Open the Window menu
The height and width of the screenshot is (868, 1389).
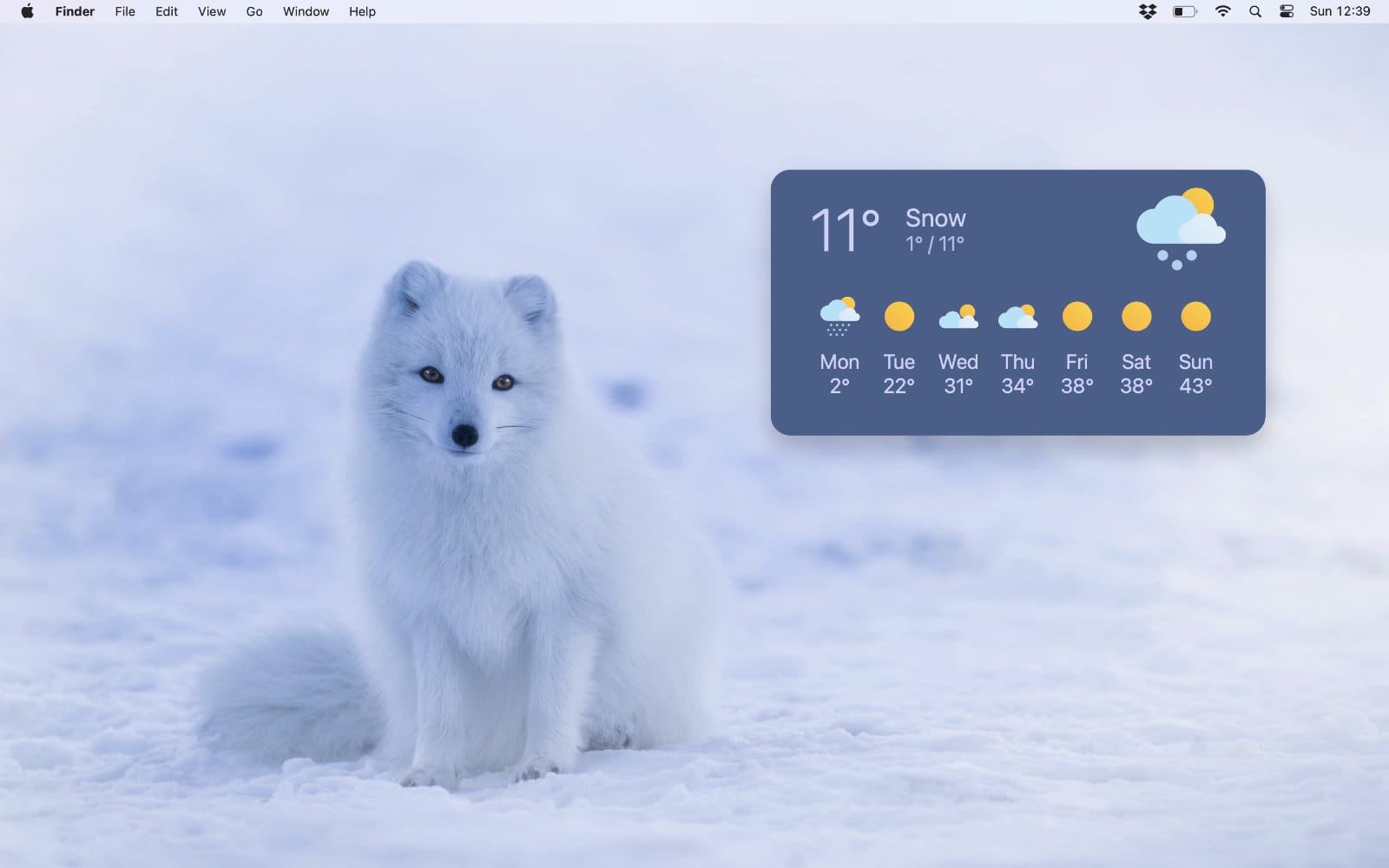coord(306,11)
